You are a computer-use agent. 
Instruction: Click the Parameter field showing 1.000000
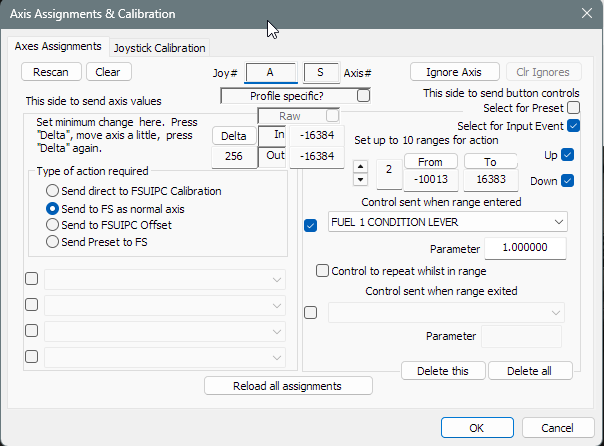(x=525, y=248)
